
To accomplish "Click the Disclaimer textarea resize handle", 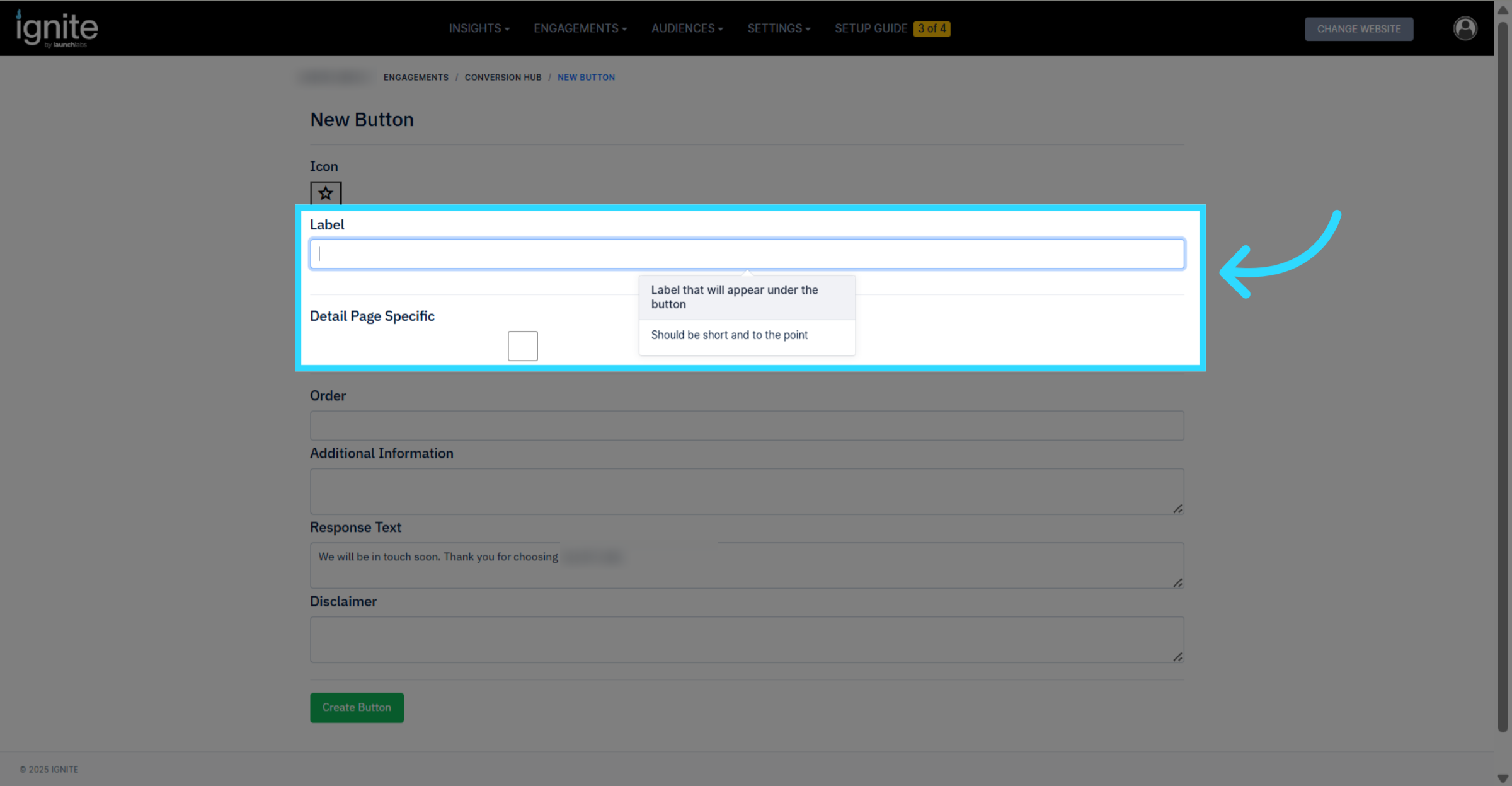I will [1177, 657].
